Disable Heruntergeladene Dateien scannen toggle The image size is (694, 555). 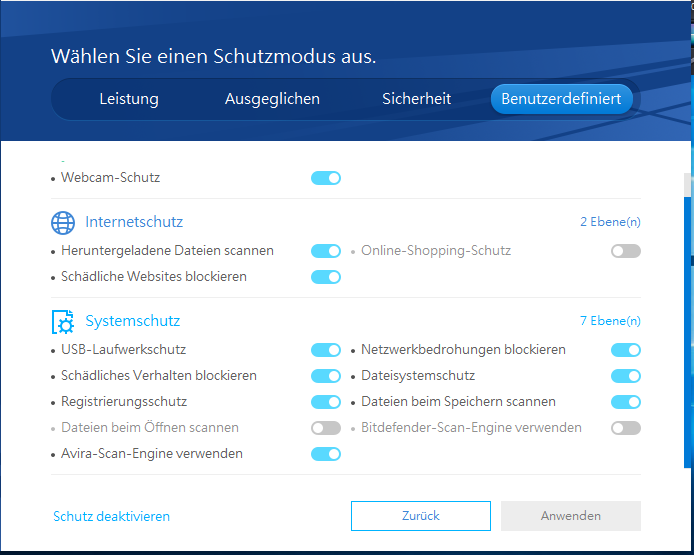point(326,251)
